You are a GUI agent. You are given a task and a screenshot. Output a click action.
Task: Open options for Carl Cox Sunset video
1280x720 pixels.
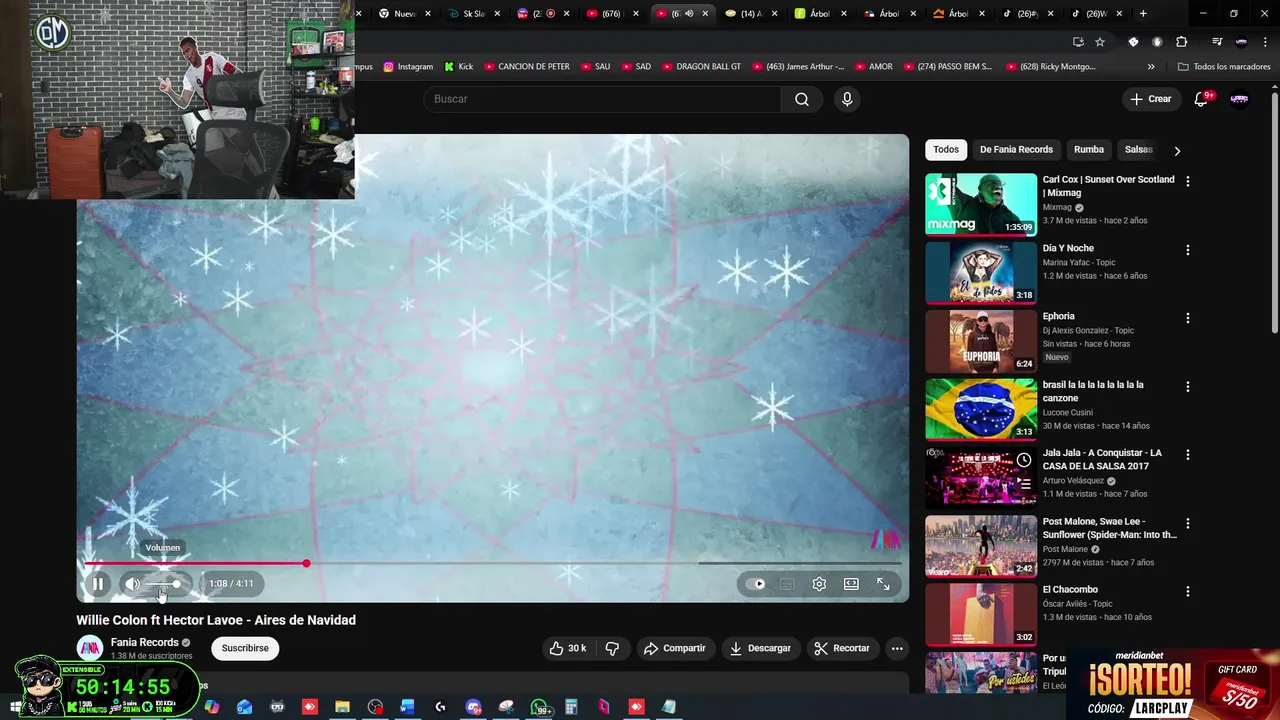tap(1188, 182)
